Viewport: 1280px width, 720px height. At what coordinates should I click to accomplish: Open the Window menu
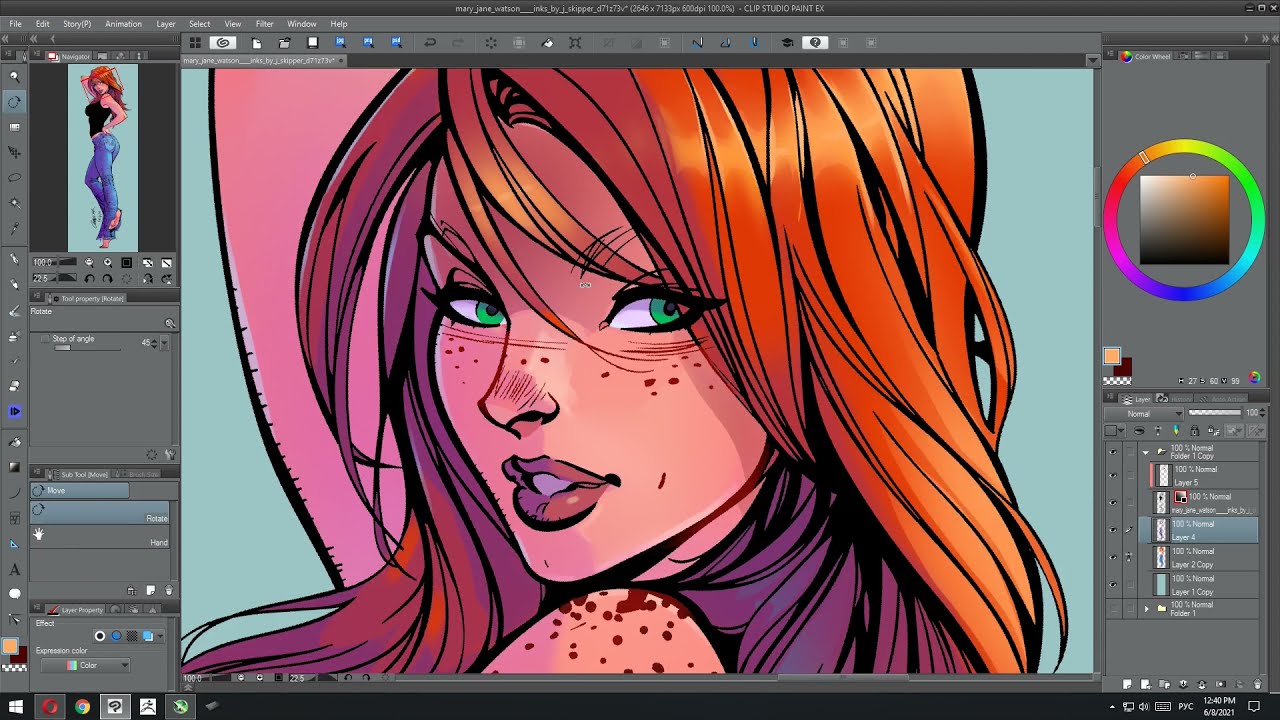[302, 23]
